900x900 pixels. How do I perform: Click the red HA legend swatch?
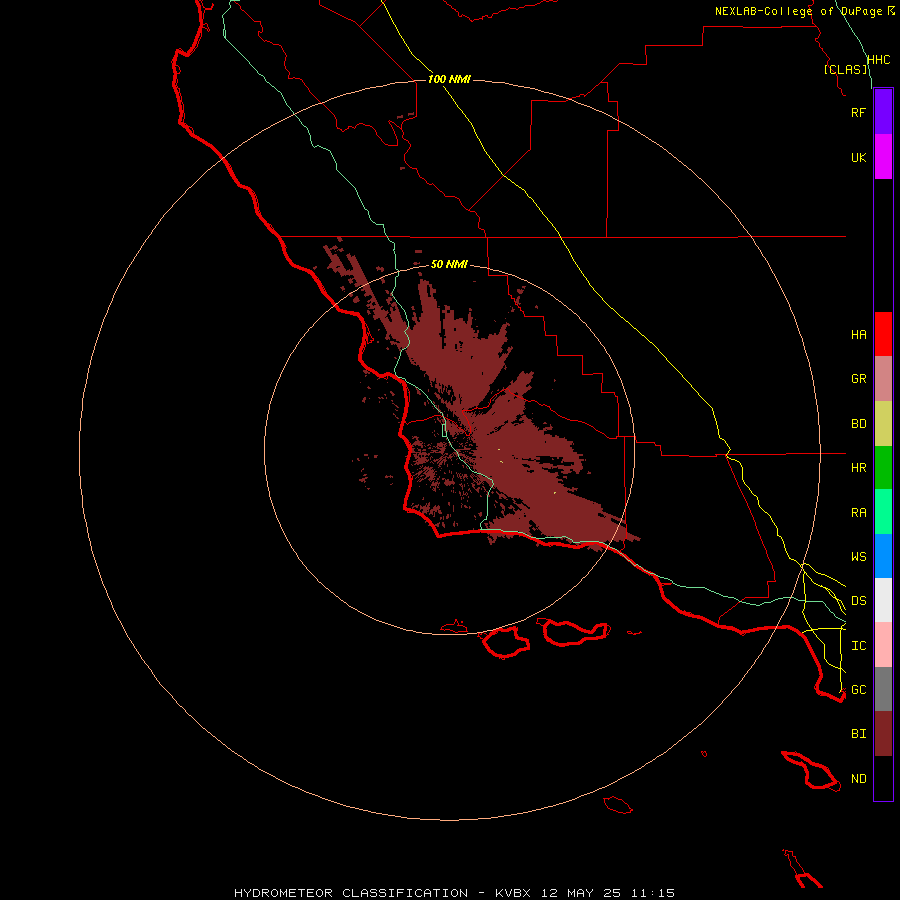(883, 334)
